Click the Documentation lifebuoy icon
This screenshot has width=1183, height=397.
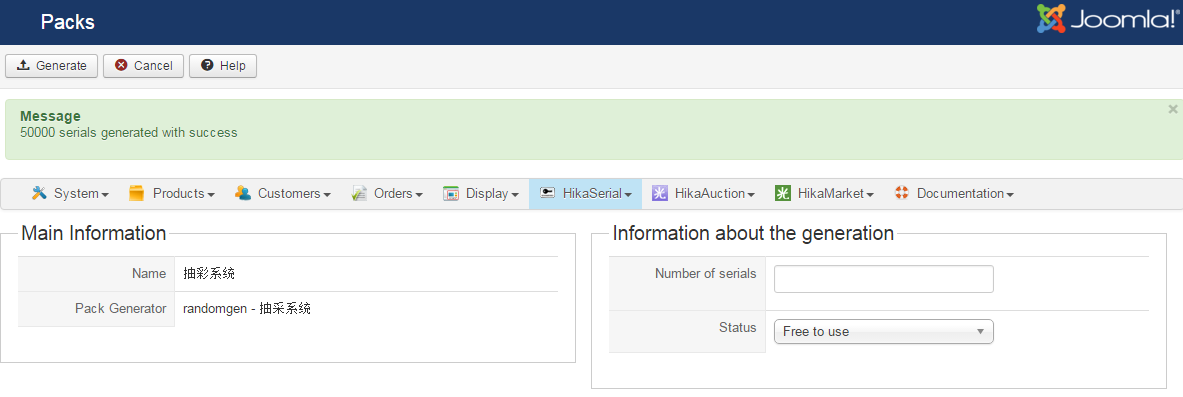coord(901,193)
